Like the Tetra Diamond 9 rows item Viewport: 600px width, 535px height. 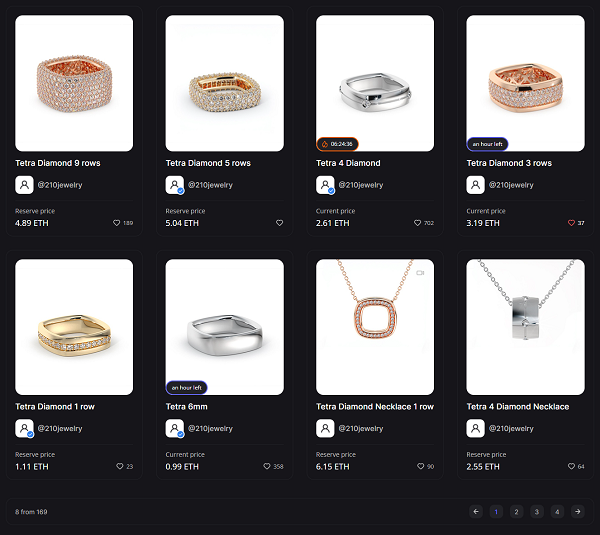[x=117, y=223]
